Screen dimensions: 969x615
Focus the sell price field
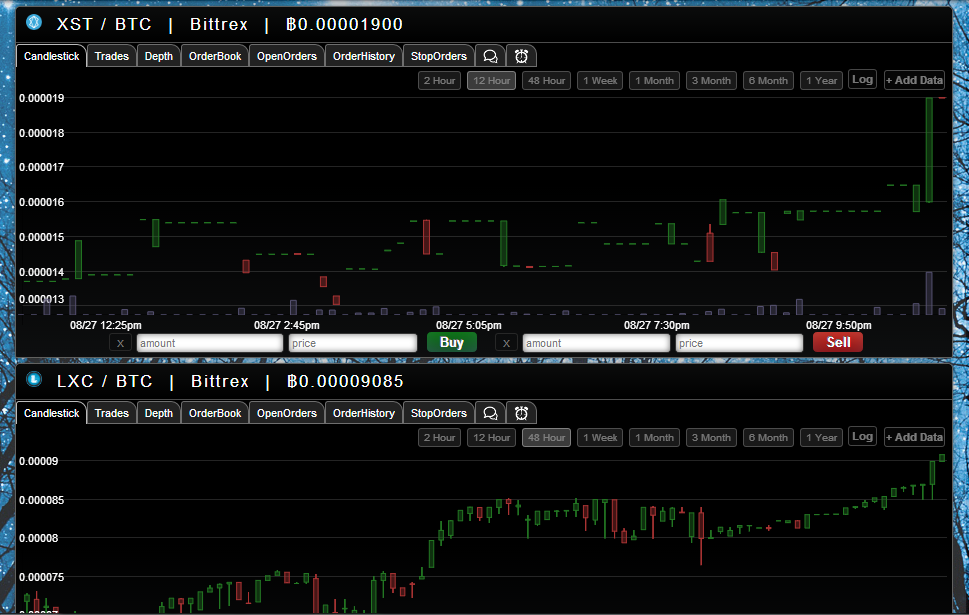739,343
